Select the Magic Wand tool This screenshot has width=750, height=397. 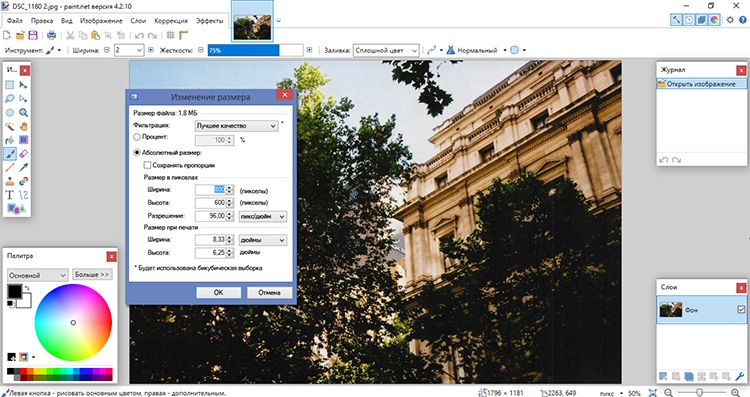click(10, 126)
